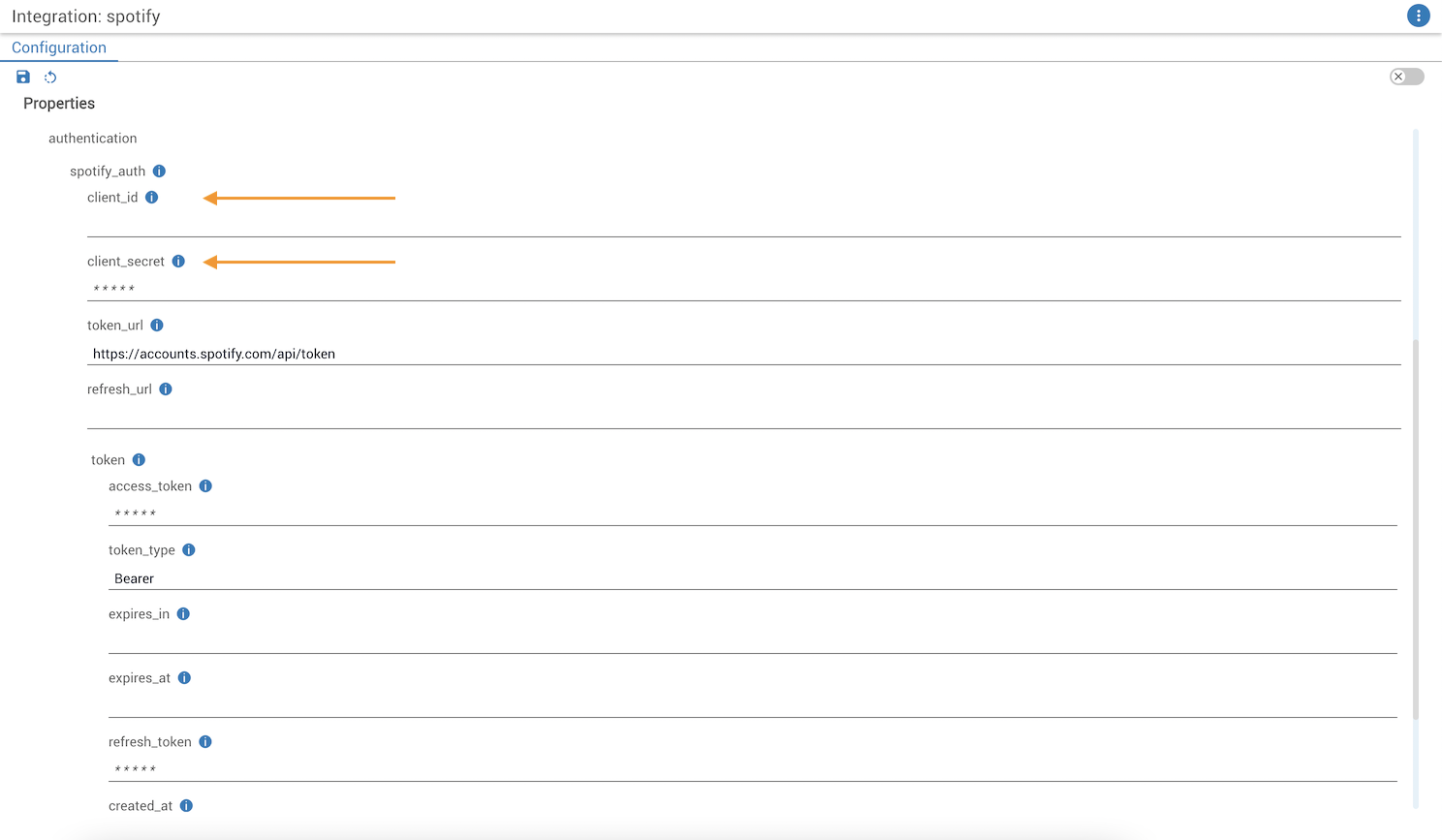Toggle the integration enable switch
Viewport: 1442px width, 840px height.
(x=1406, y=77)
